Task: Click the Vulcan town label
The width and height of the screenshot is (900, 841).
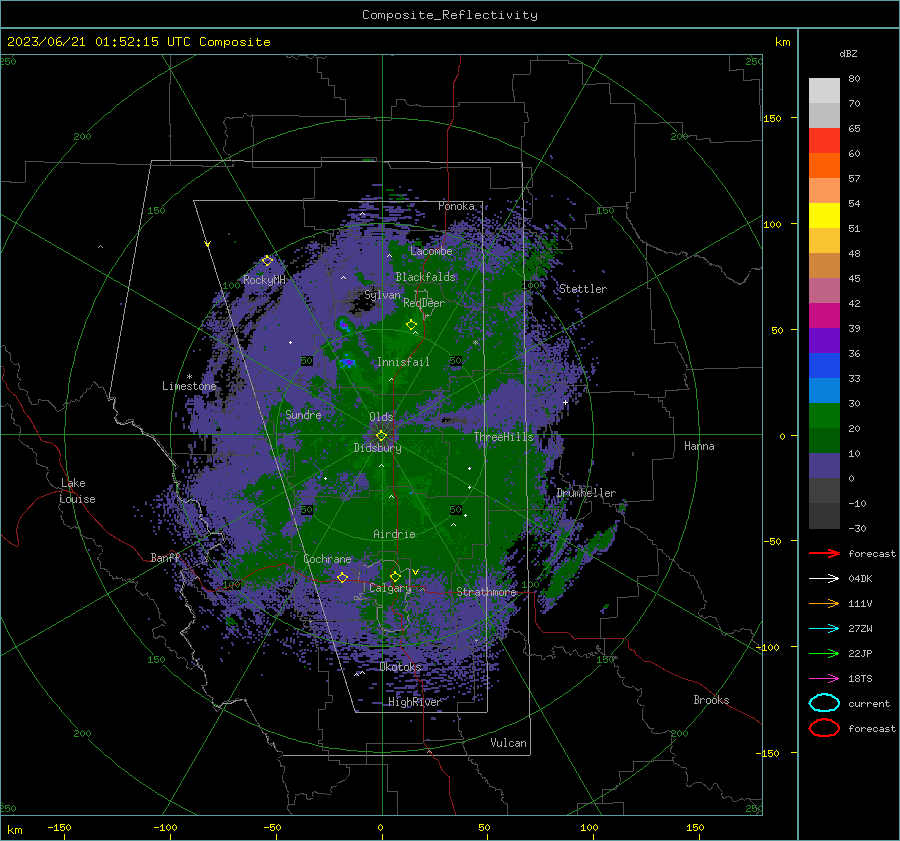Action: tap(508, 743)
